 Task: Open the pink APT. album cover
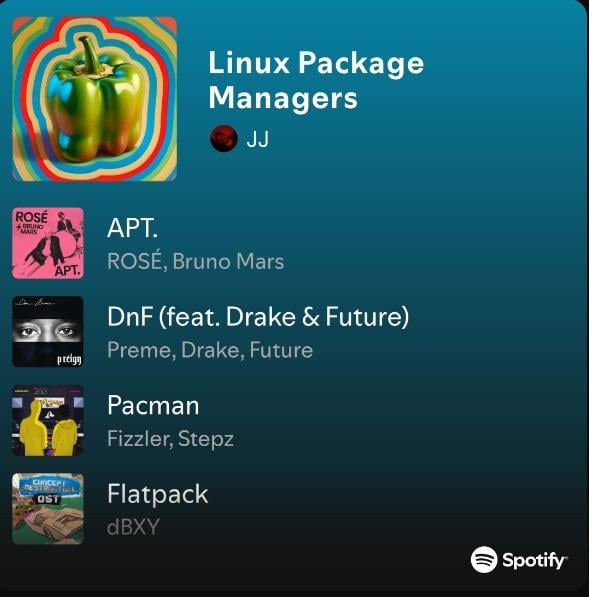[x=48, y=243]
